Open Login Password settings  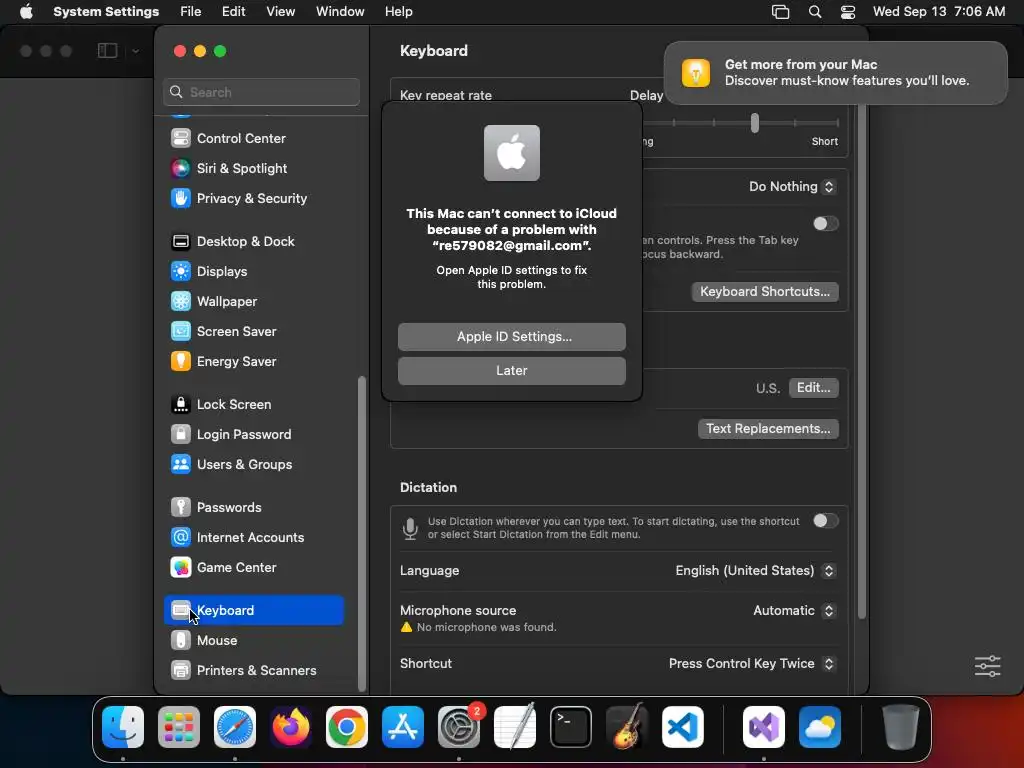tap(253, 435)
